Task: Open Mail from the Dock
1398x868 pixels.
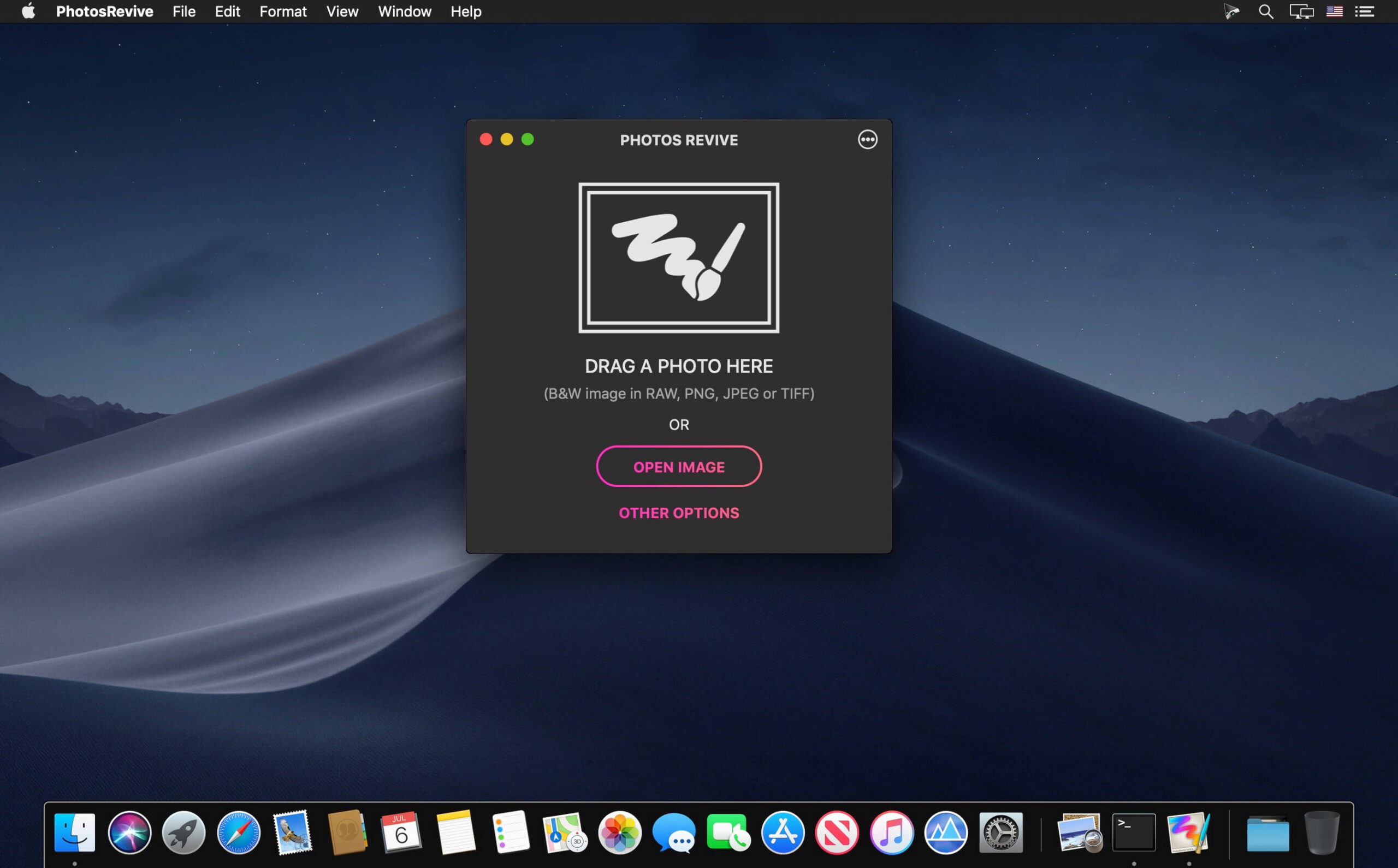Action: click(x=293, y=833)
